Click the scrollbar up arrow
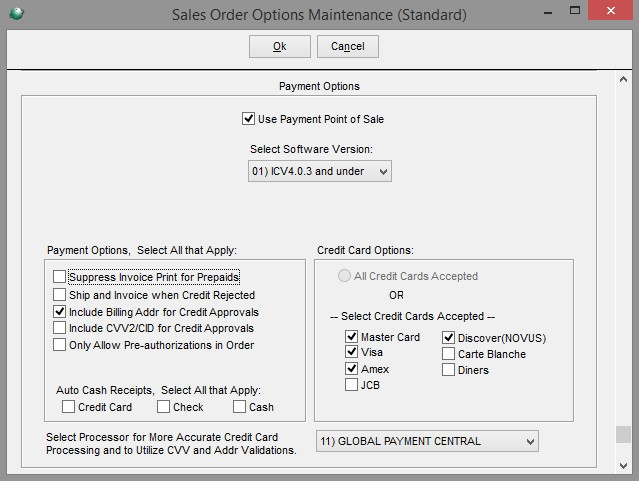639x481 pixels. click(623, 79)
